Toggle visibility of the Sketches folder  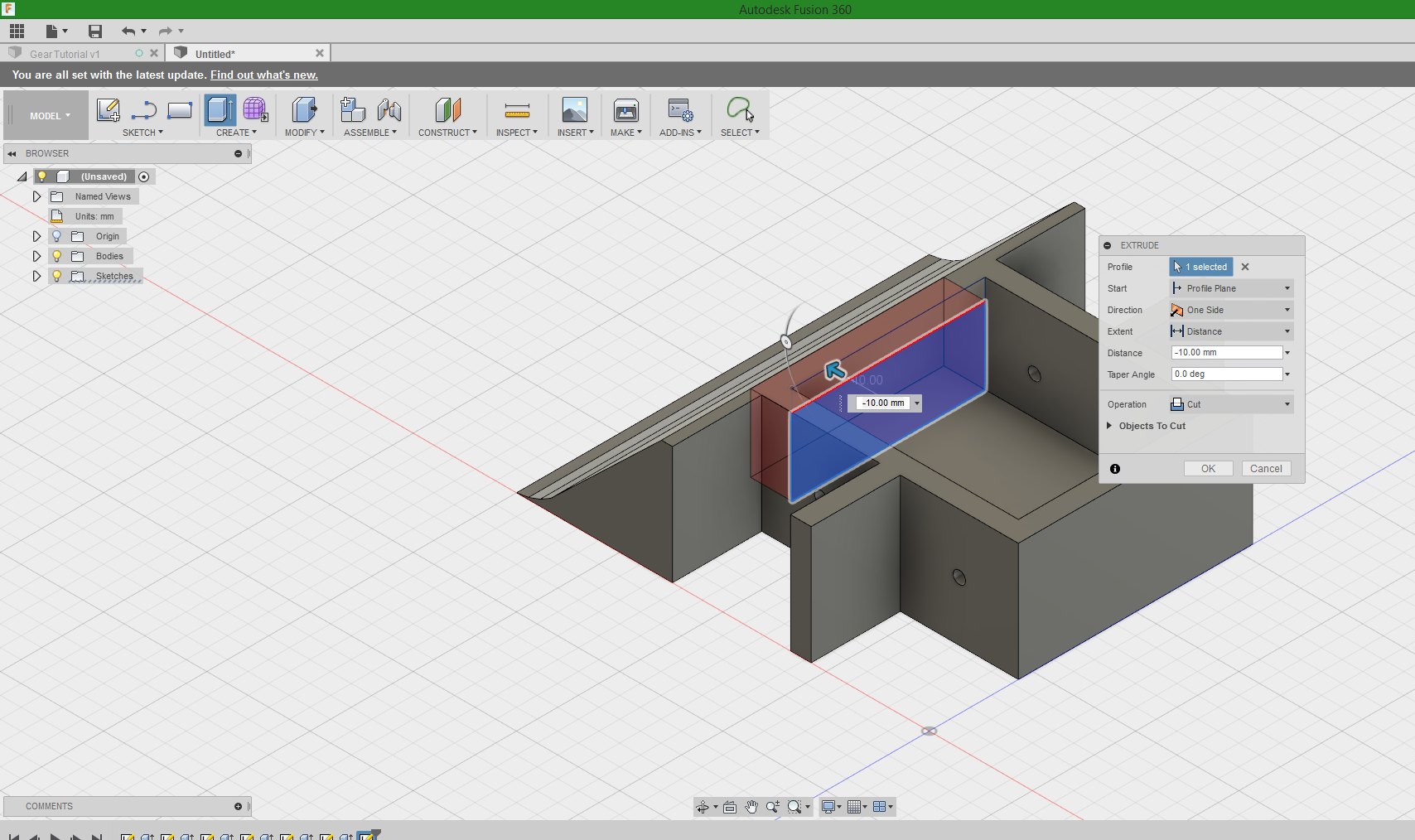[x=56, y=276]
